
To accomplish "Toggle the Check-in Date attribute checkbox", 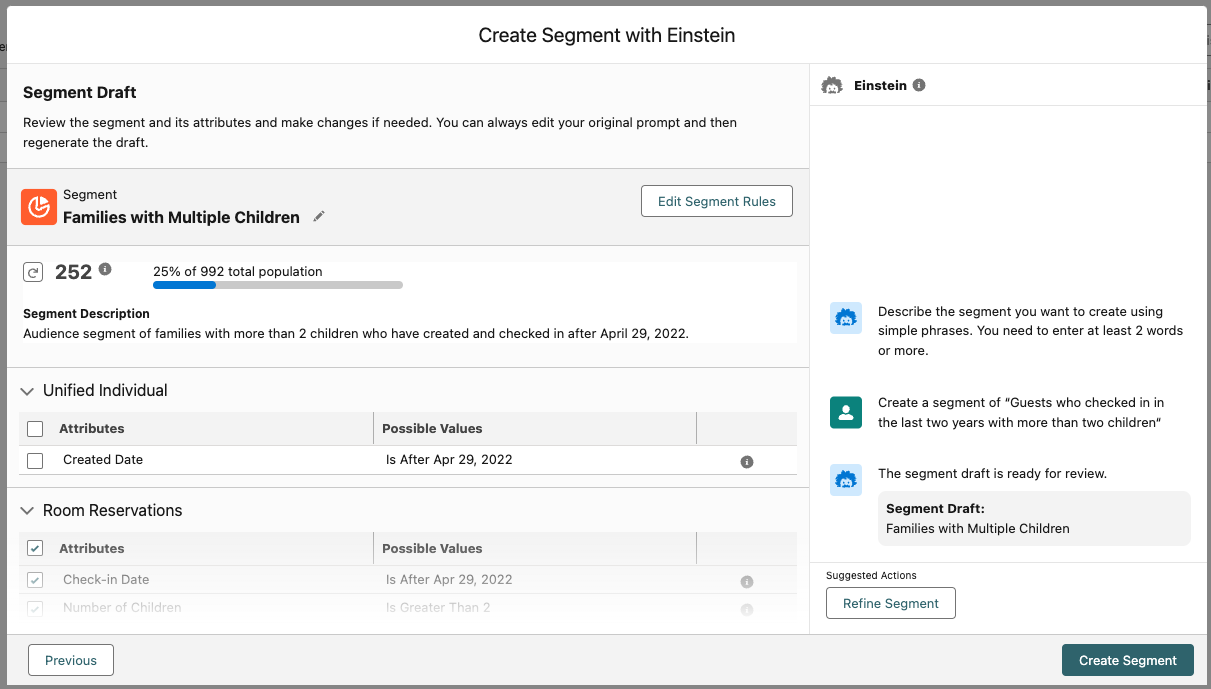I will pos(35,580).
